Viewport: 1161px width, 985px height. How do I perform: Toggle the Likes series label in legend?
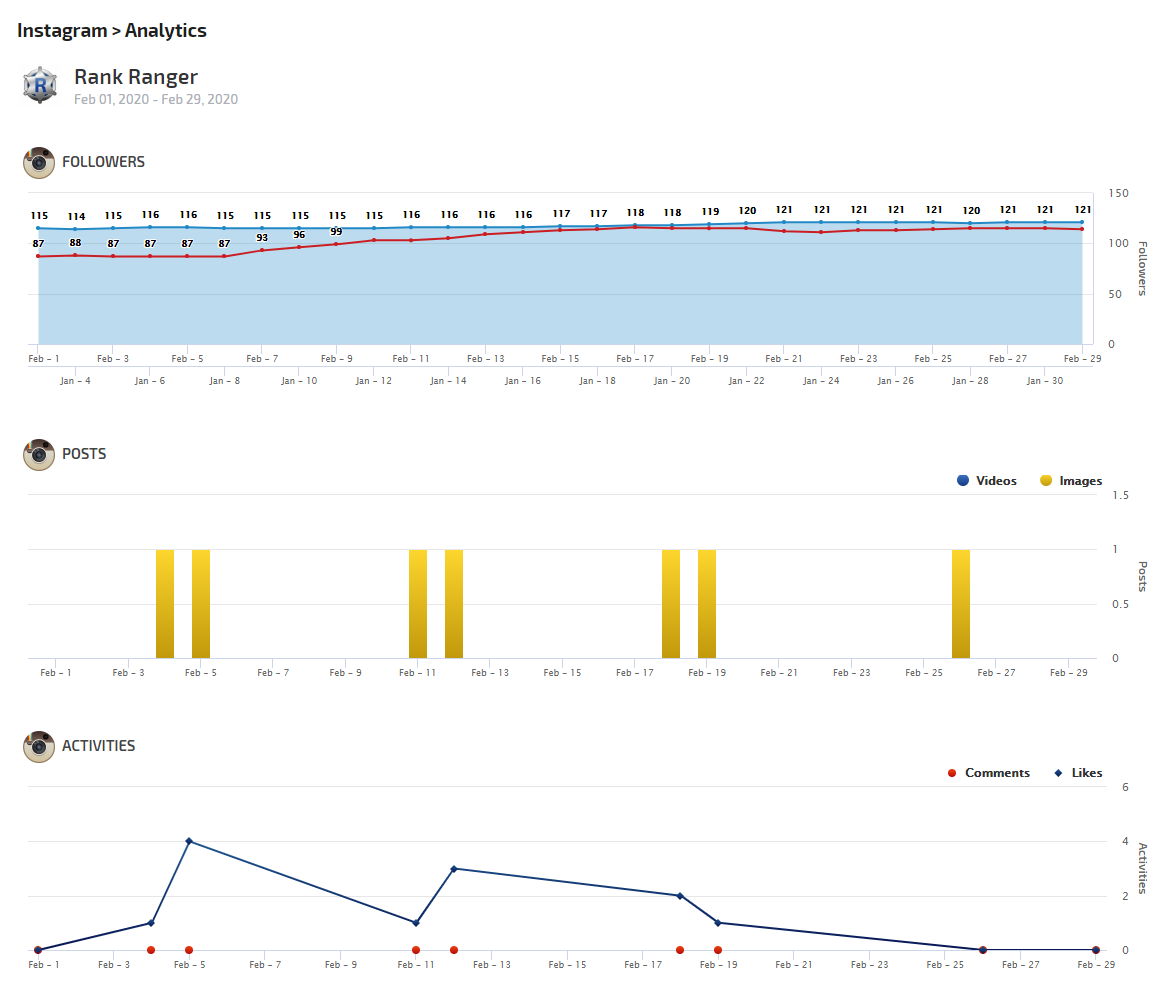[1087, 773]
